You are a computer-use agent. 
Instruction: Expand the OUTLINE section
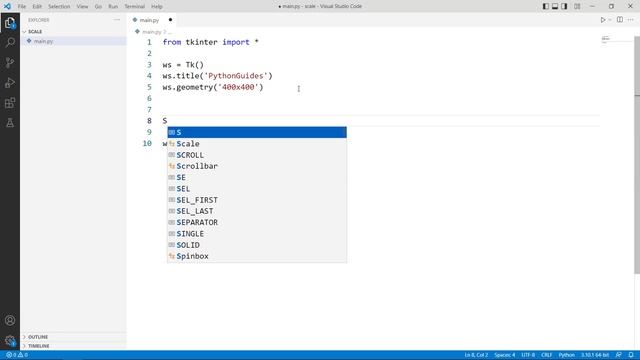pyautogui.click(x=73, y=337)
